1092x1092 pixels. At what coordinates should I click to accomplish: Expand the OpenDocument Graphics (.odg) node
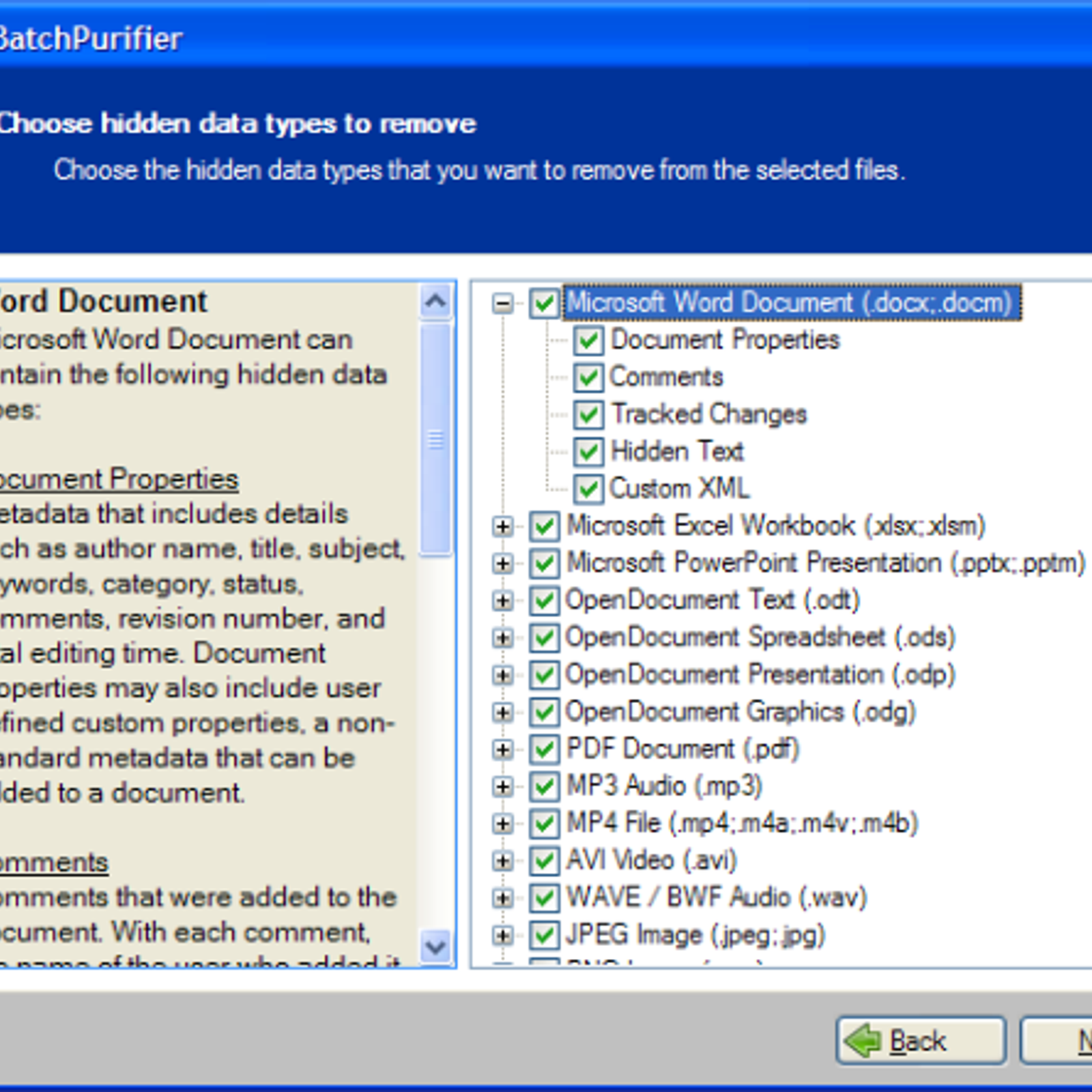[x=503, y=712]
